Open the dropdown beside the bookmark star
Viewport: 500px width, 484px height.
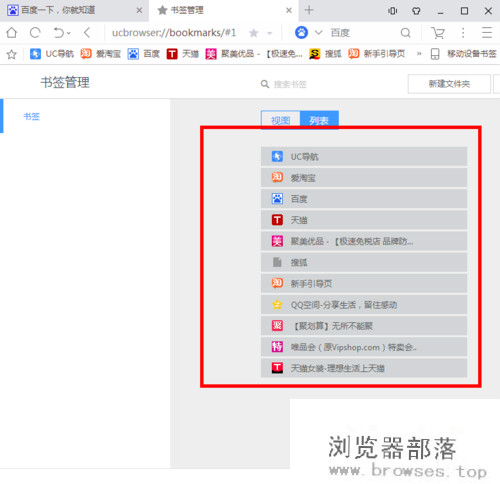point(269,33)
